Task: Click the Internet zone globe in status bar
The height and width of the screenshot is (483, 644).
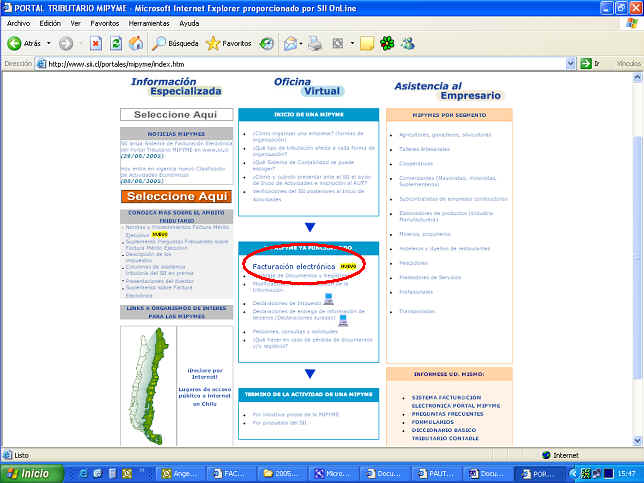Action: (x=546, y=455)
